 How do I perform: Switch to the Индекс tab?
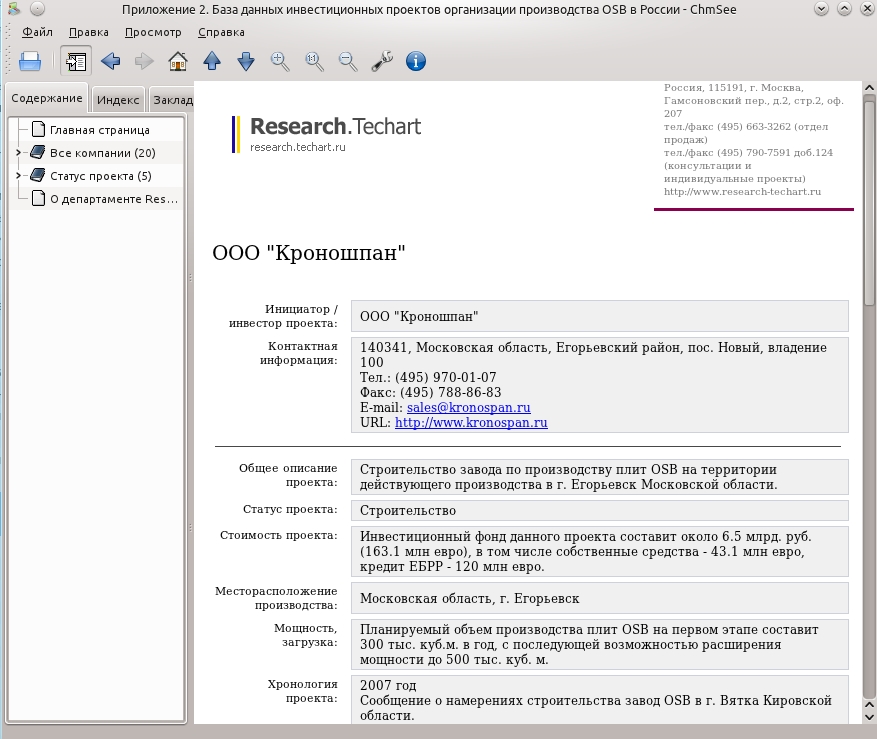click(118, 100)
